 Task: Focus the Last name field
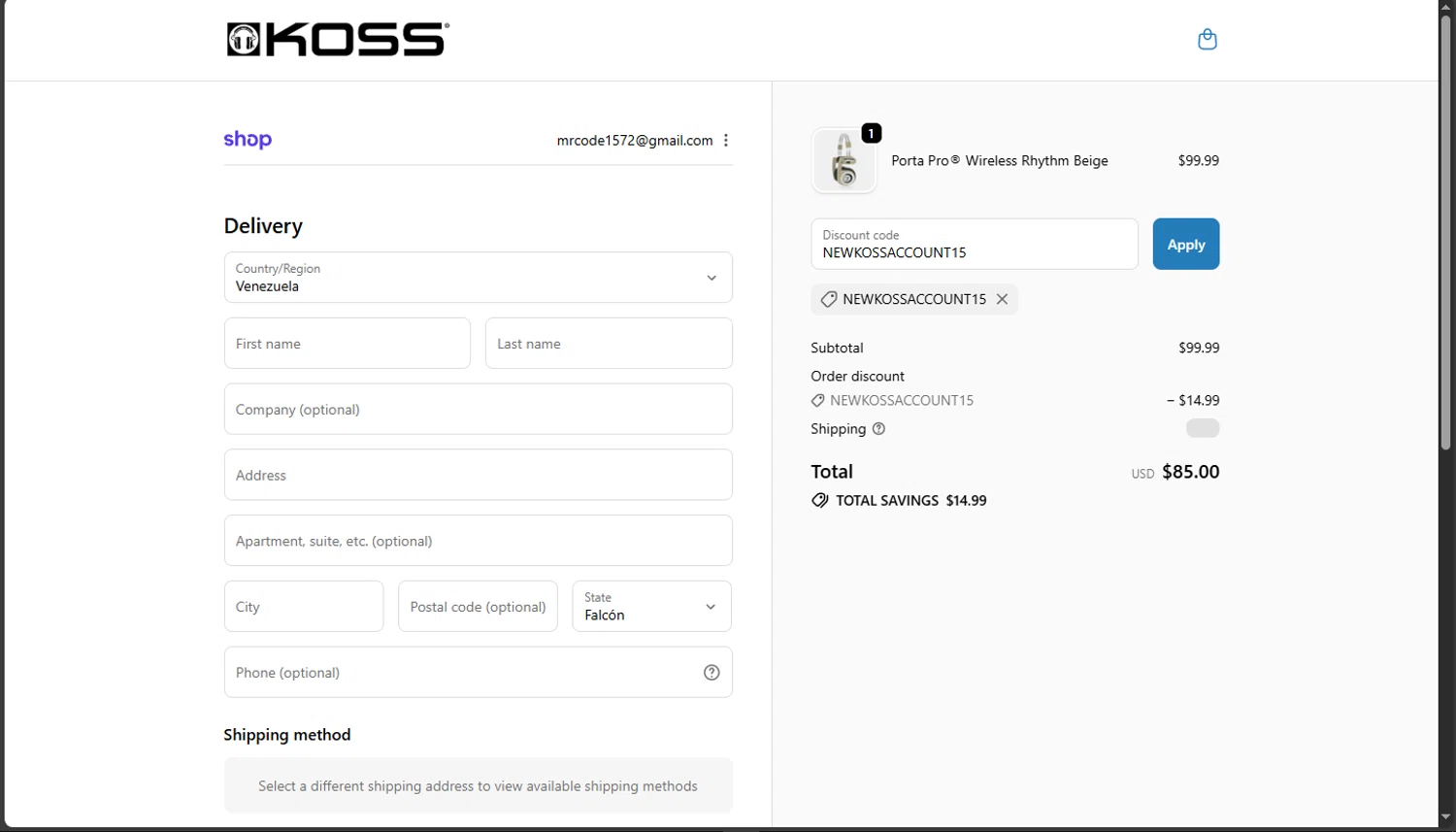[x=609, y=344]
